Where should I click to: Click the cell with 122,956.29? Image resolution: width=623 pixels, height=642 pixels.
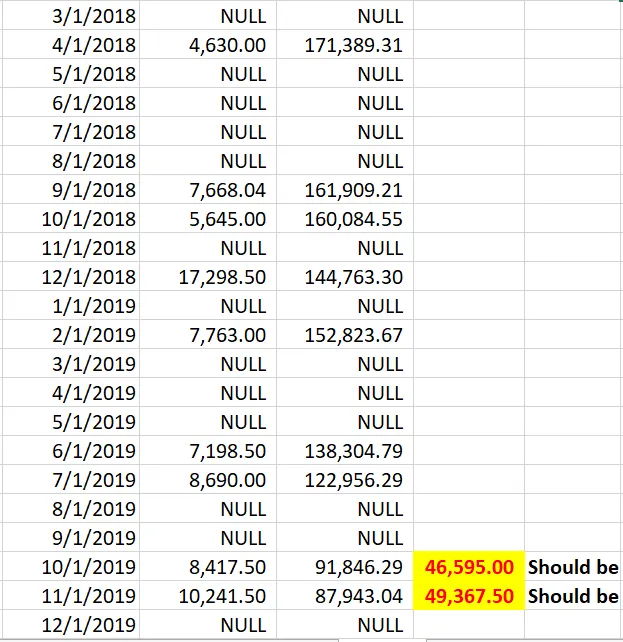coord(345,479)
